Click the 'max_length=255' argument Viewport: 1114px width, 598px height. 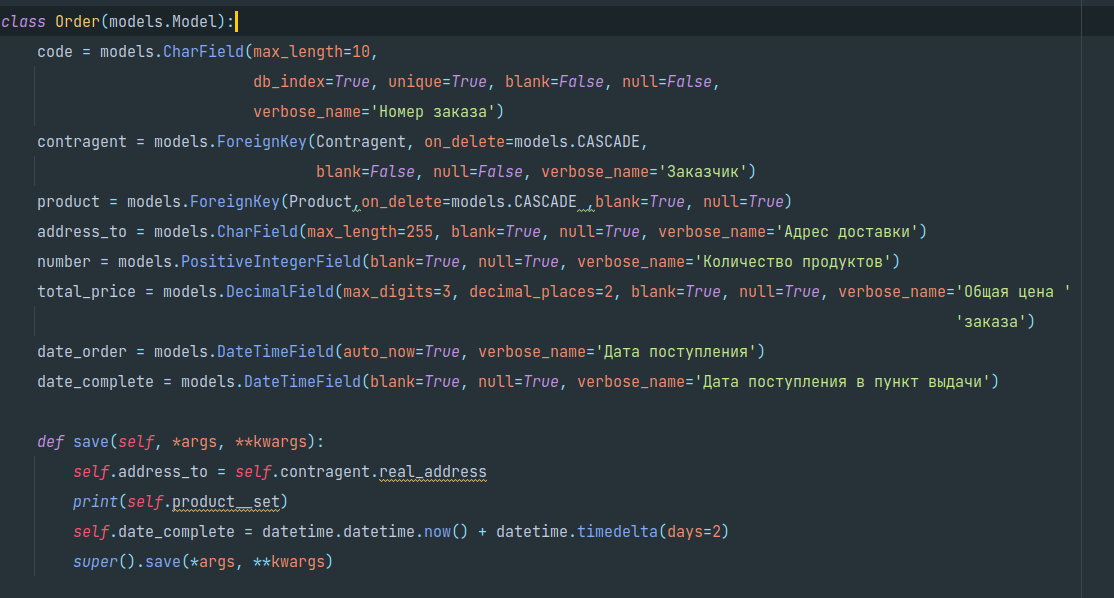pyautogui.click(x=370, y=232)
